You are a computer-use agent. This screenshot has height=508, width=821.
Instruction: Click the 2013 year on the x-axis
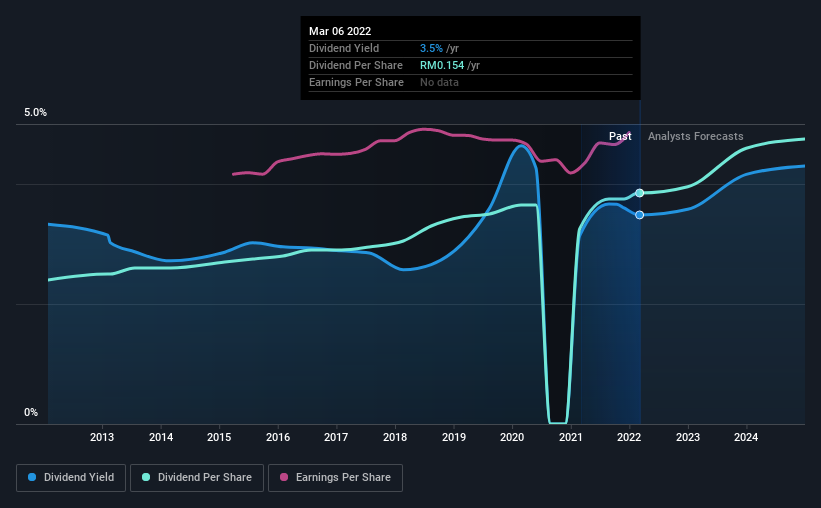[101, 437]
